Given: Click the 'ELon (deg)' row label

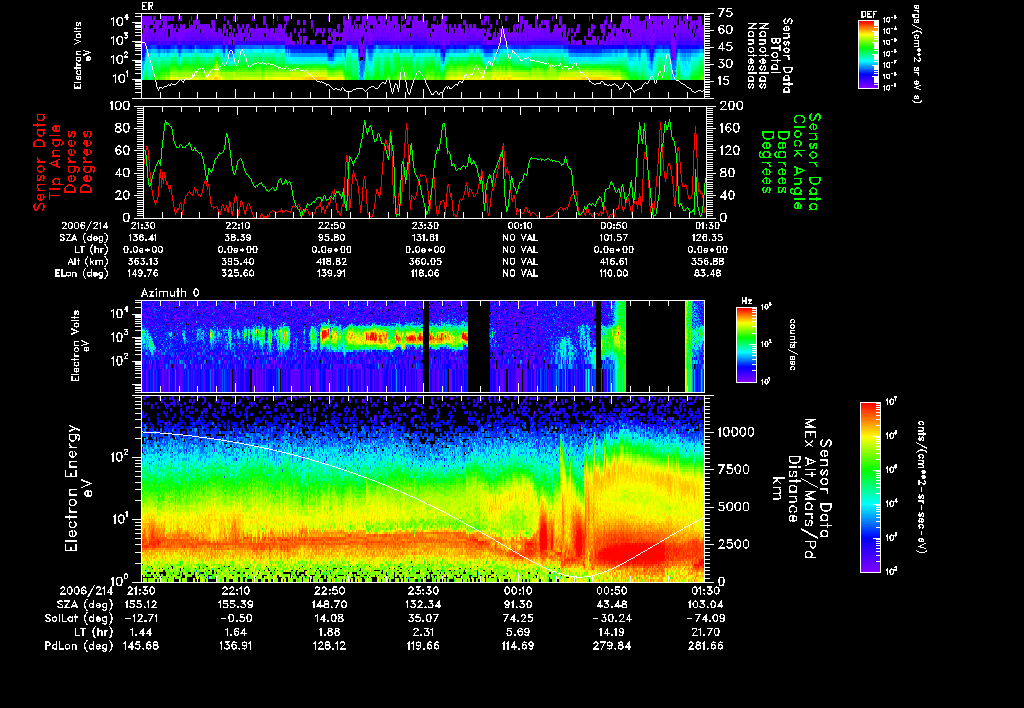Looking at the screenshot, I should tap(82, 274).
